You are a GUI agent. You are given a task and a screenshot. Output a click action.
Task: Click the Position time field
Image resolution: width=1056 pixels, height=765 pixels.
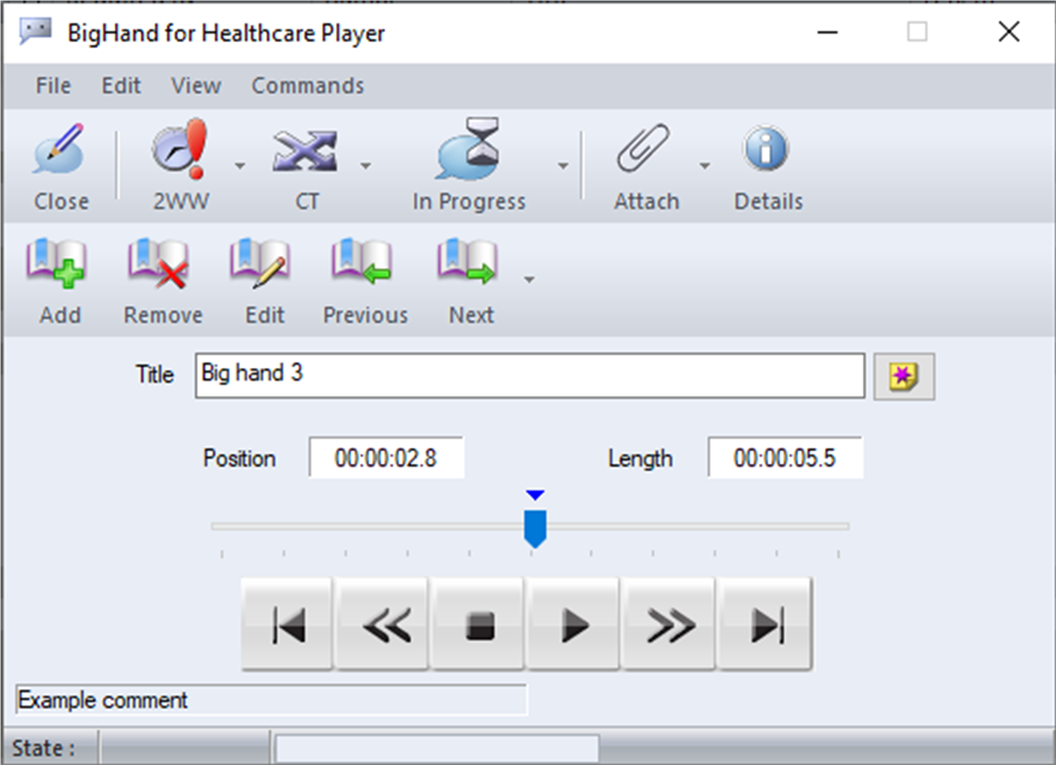click(386, 458)
